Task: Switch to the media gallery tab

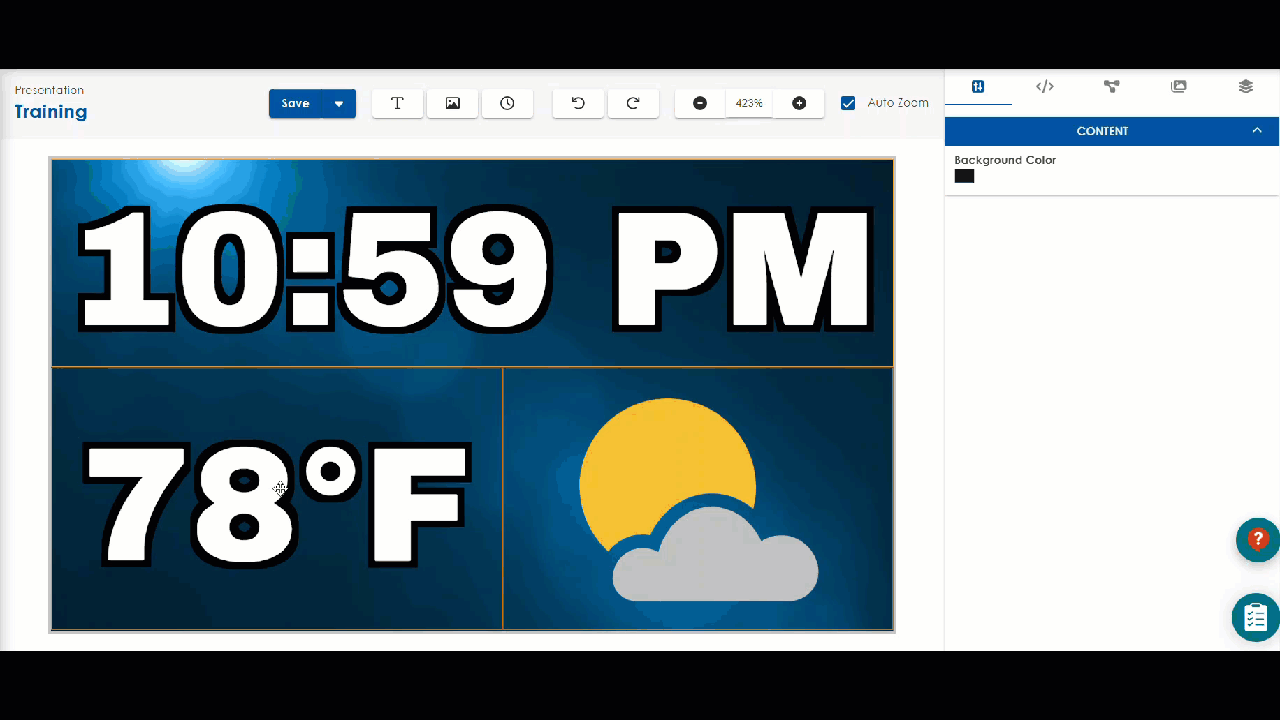Action: [x=1178, y=87]
